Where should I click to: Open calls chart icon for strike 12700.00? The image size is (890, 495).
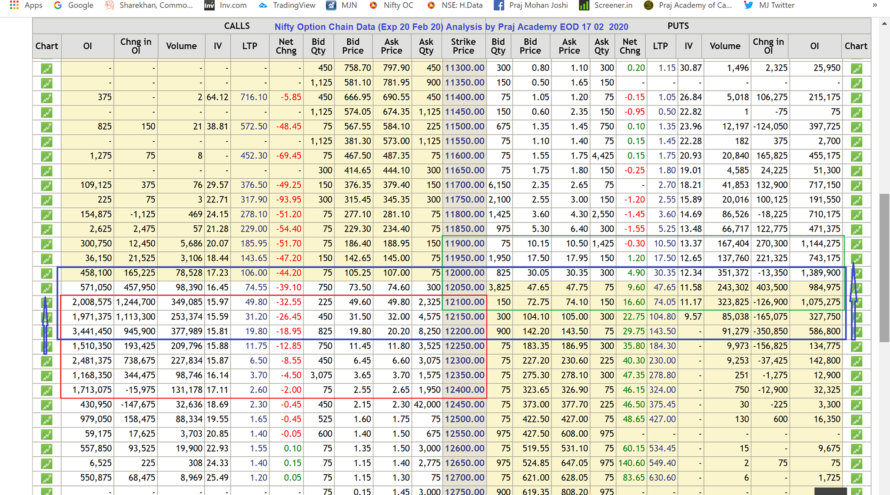tap(47, 478)
